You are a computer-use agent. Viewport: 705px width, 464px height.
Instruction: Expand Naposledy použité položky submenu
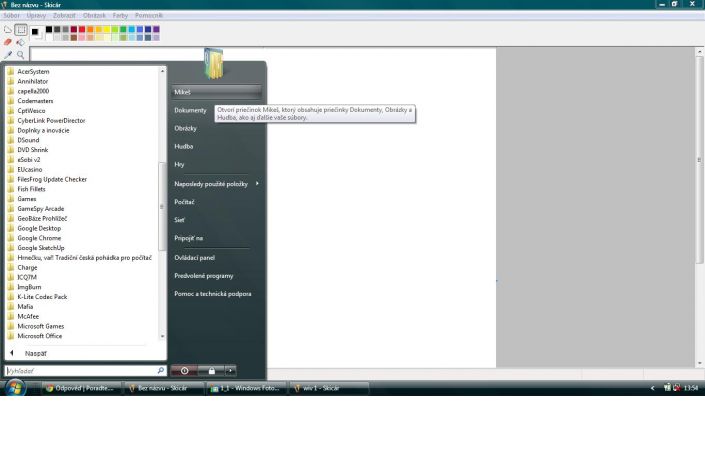(257, 183)
